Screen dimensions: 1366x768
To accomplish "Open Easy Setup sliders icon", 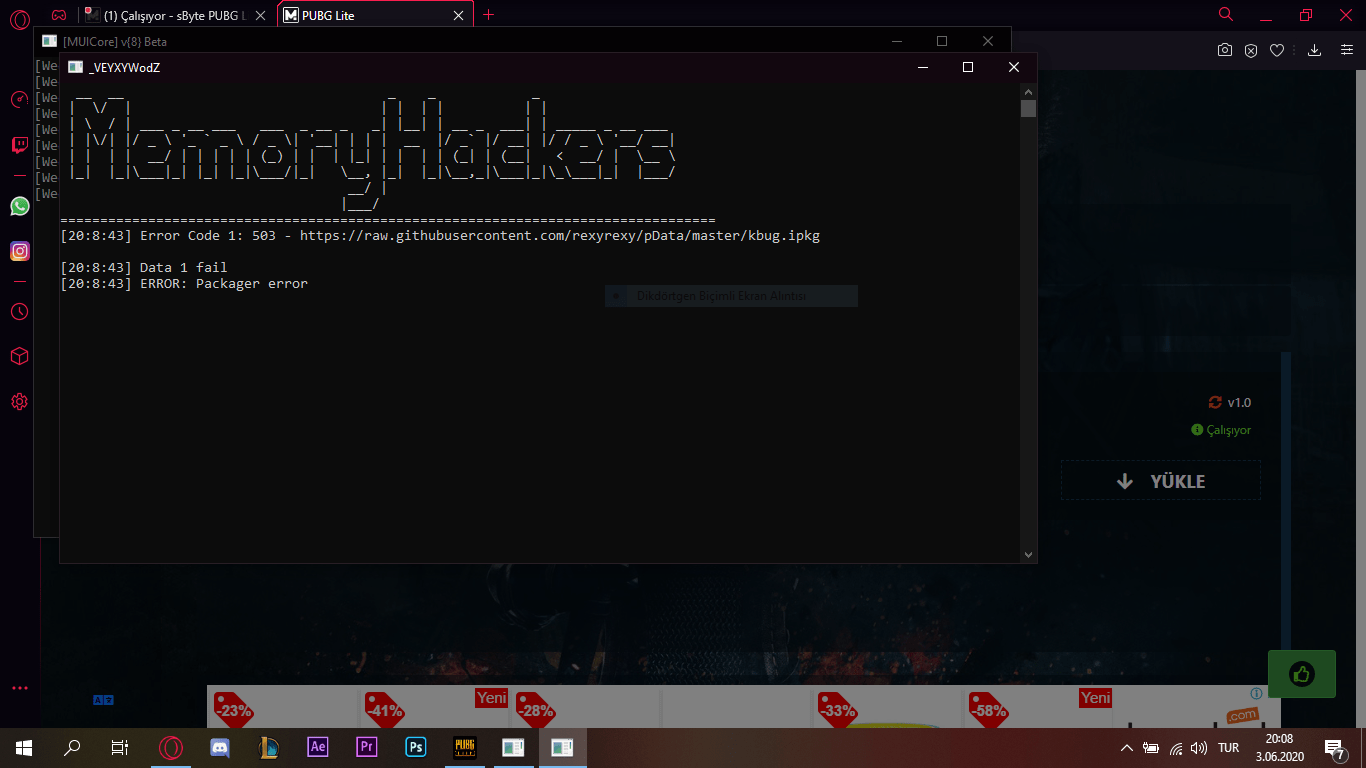I will coord(1346,50).
